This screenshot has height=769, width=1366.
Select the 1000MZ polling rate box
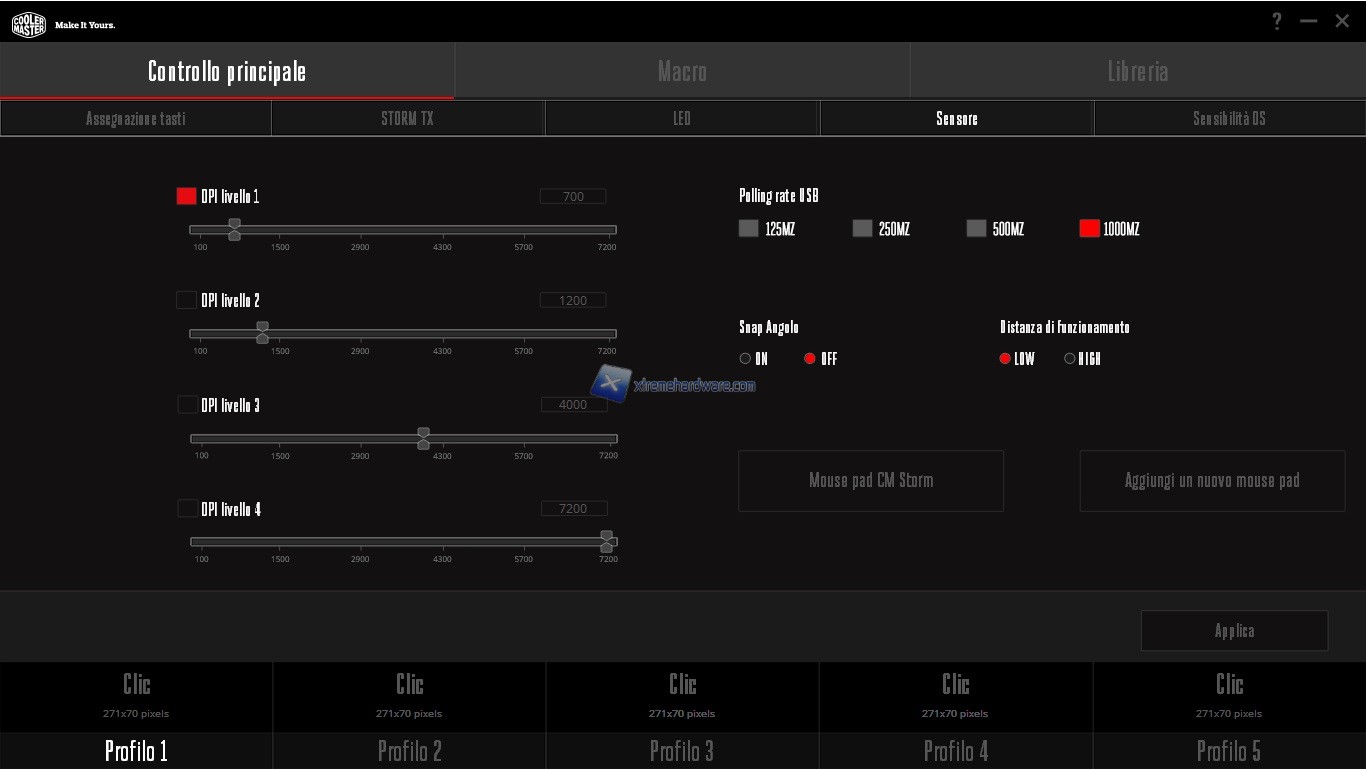click(x=1089, y=228)
